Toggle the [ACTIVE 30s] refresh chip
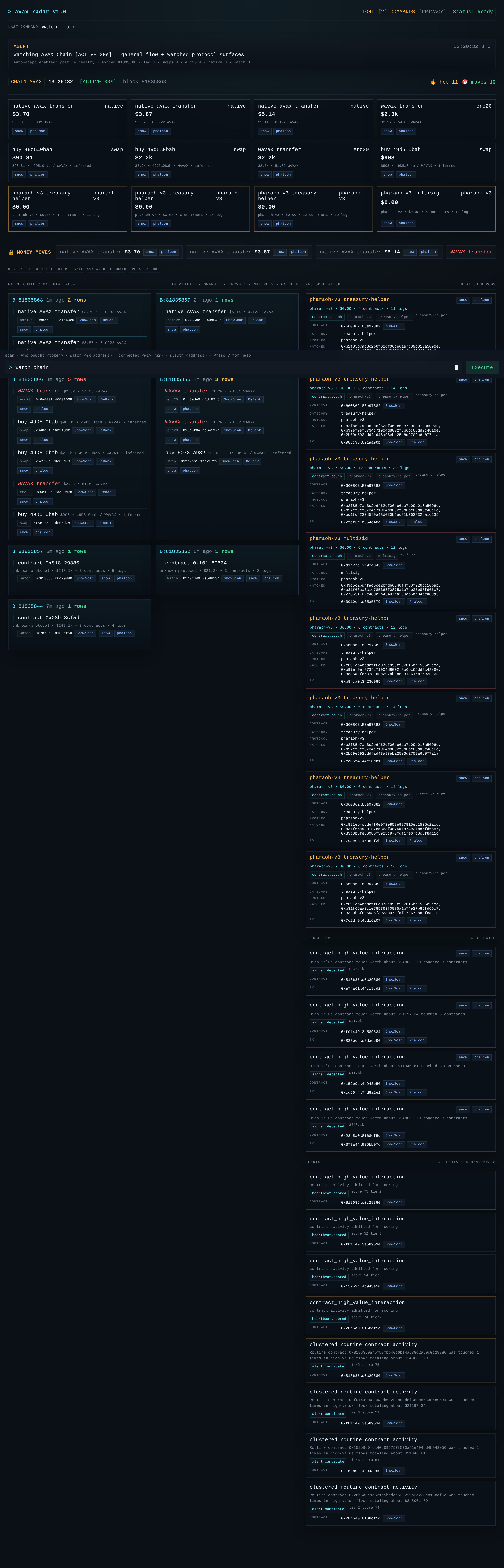The height and width of the screenshot is (1568, 504). 98,81
